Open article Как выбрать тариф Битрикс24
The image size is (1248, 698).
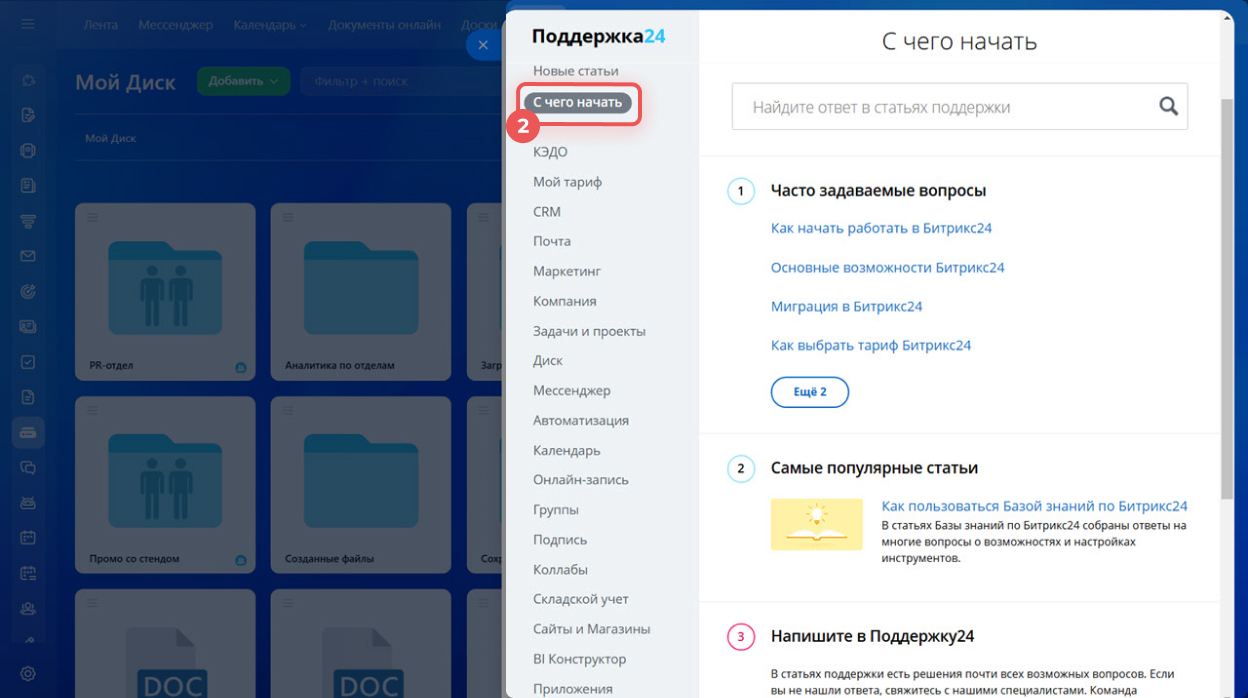[871, 346]
